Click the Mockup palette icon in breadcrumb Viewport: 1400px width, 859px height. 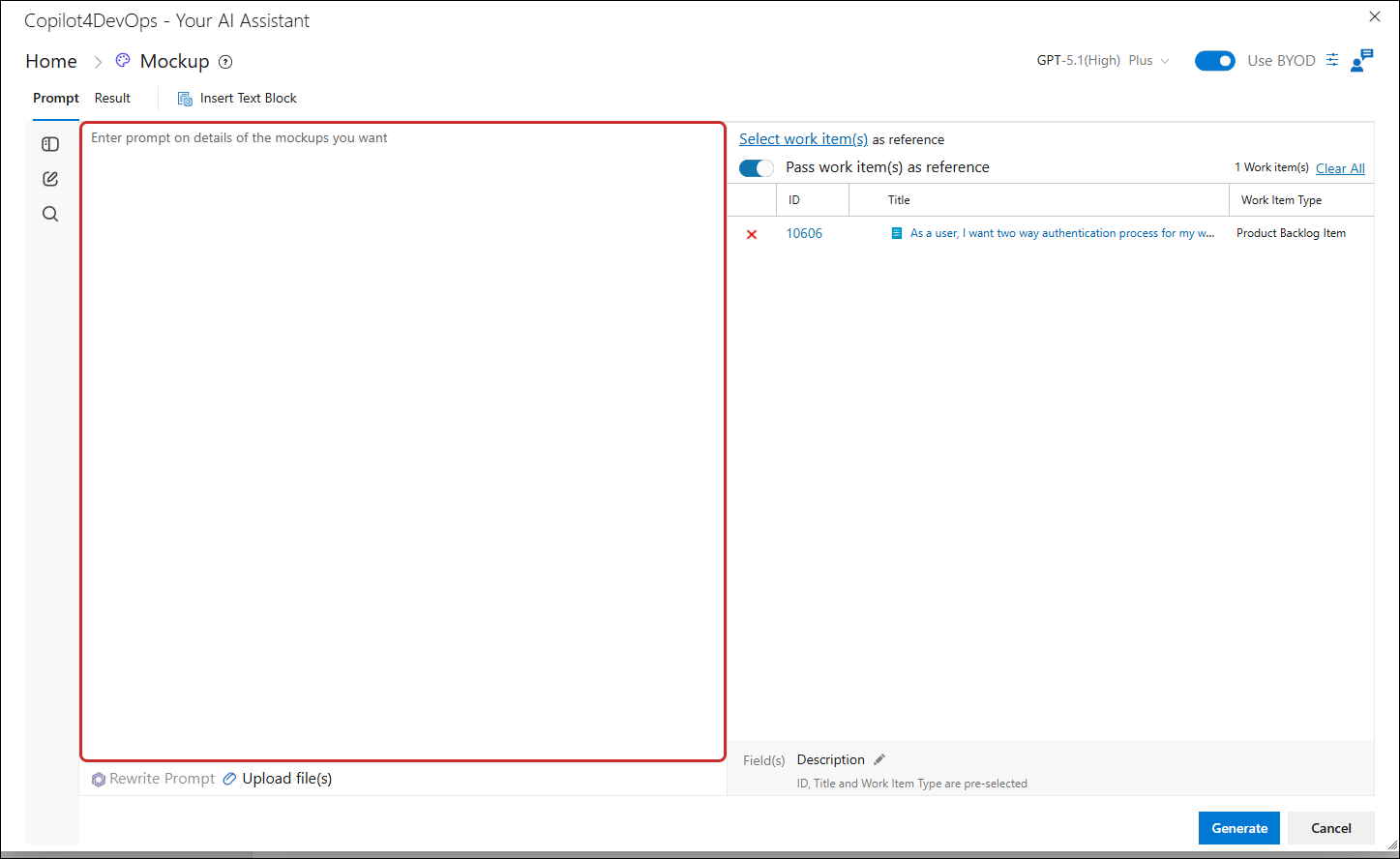click(x=123, y=60)
